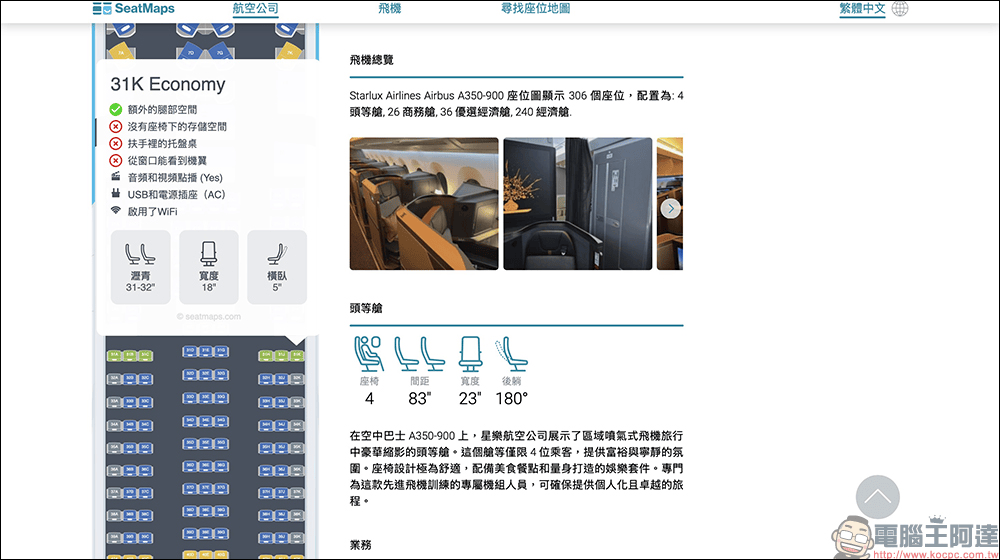Click the first class 寬度 width icon
This screenshot has width=1000, height=560.
[470, 354]
